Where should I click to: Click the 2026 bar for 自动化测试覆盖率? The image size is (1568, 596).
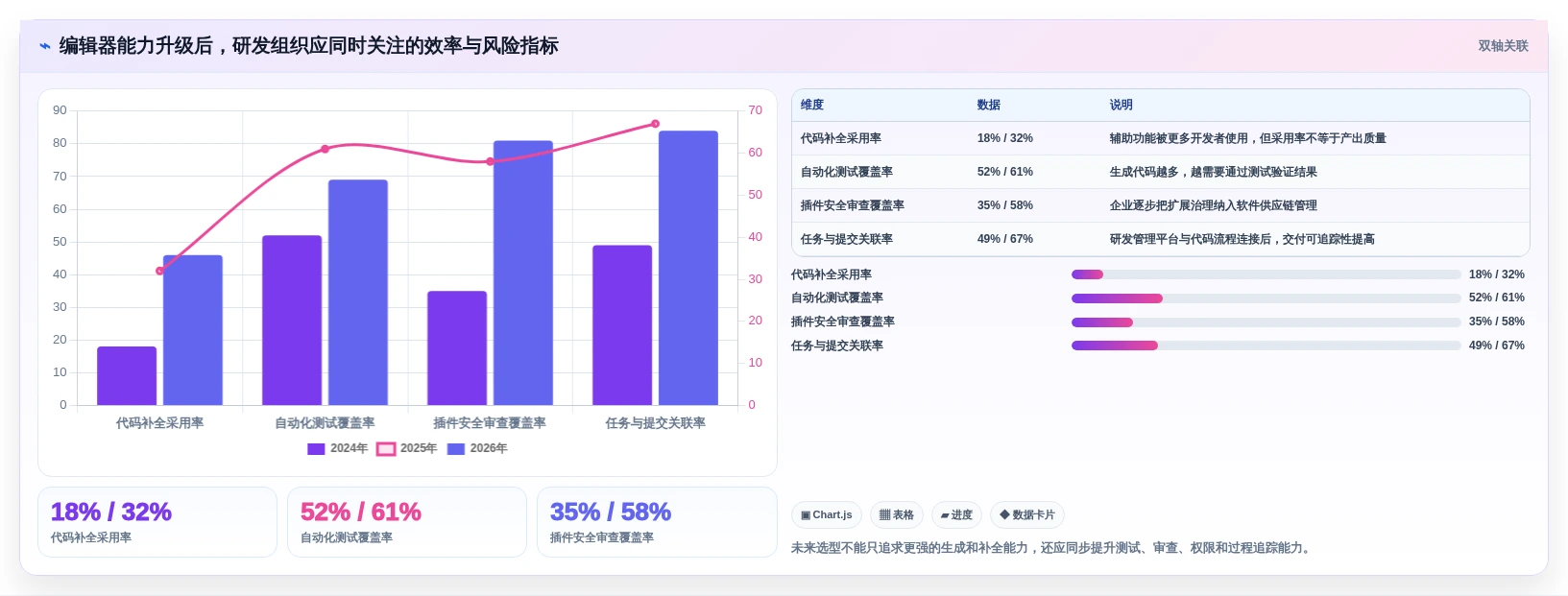click(358, 293)
